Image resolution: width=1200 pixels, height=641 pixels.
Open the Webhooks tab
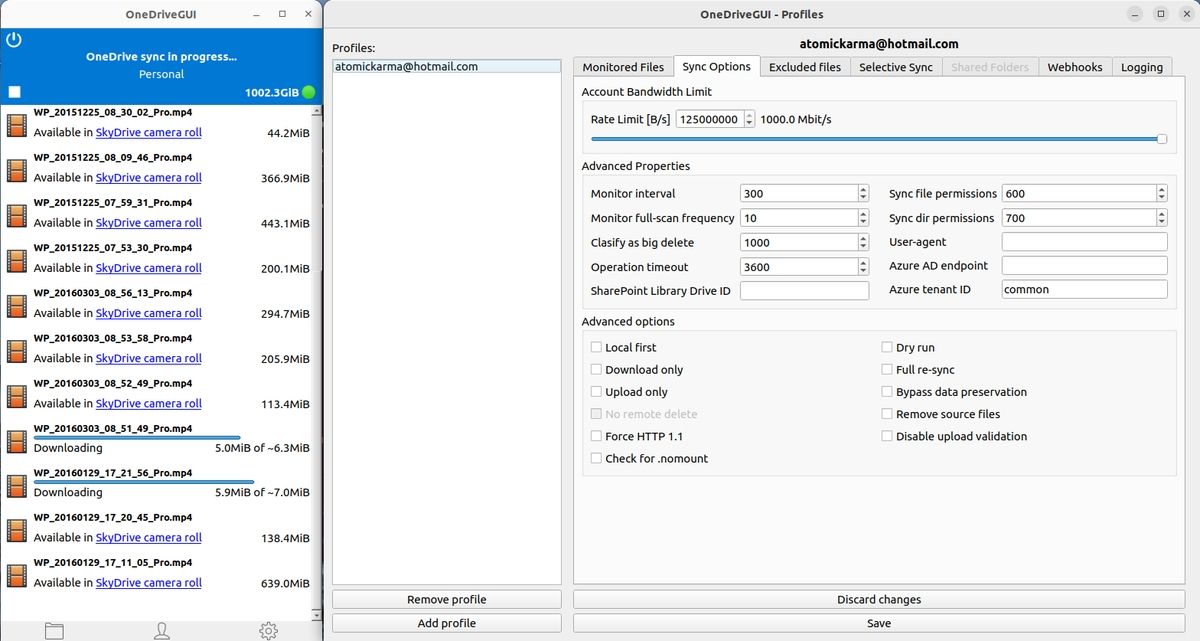click(x=1074, y=67)
